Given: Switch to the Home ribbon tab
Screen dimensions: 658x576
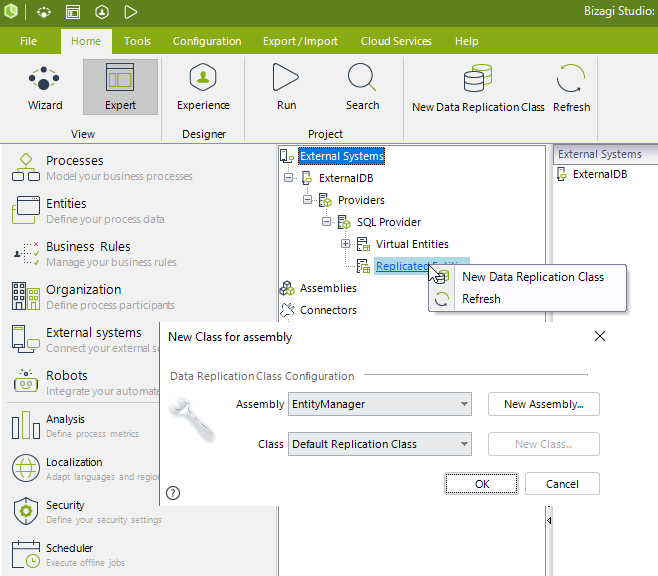Looking at the screenshot, I should click(86, 41).
